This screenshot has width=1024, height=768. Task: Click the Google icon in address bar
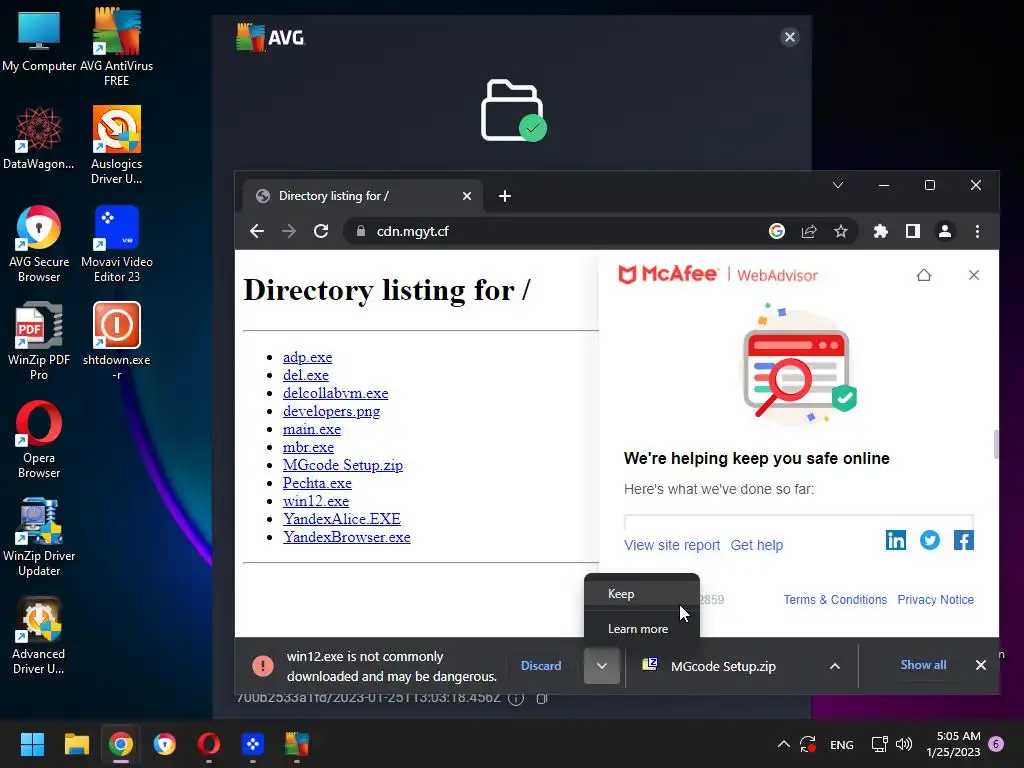click(776, 231)
